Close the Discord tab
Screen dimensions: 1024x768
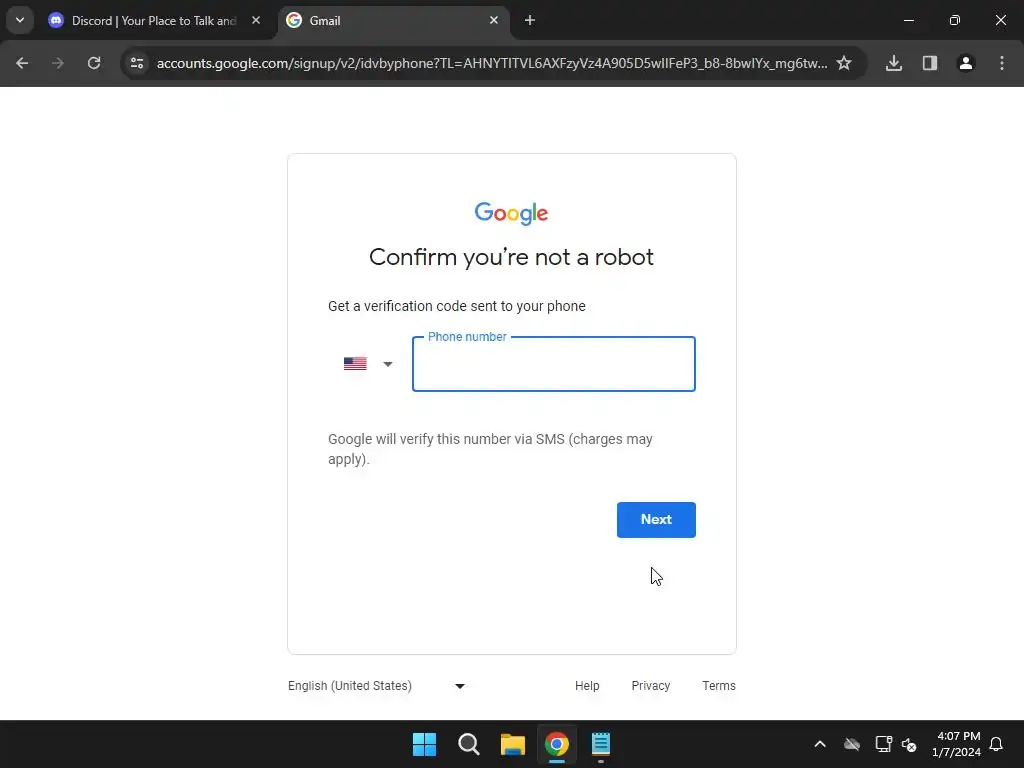pyautogui.click(x=256, y=20)
